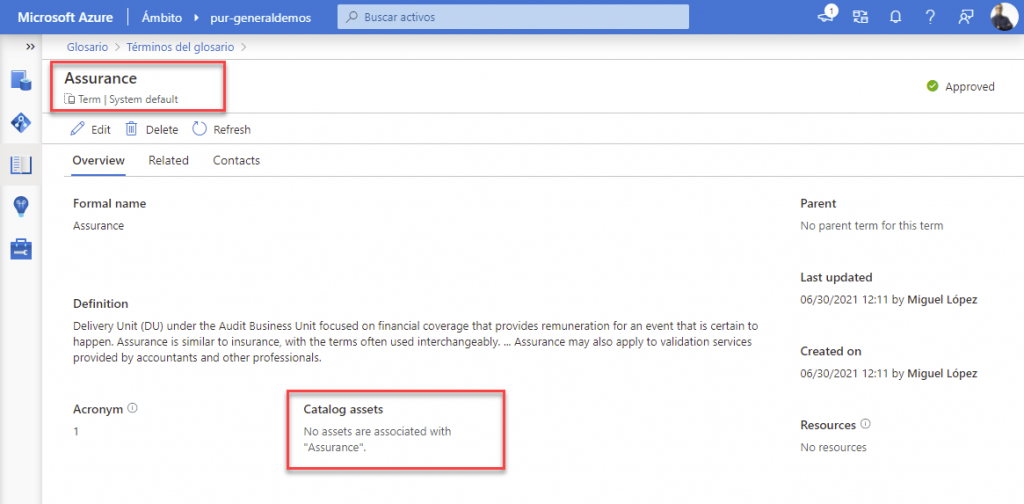This screenshot has width=1024, height=504.
Task: Switch to the Contacts tab
Action: click(x=236, y=160)
